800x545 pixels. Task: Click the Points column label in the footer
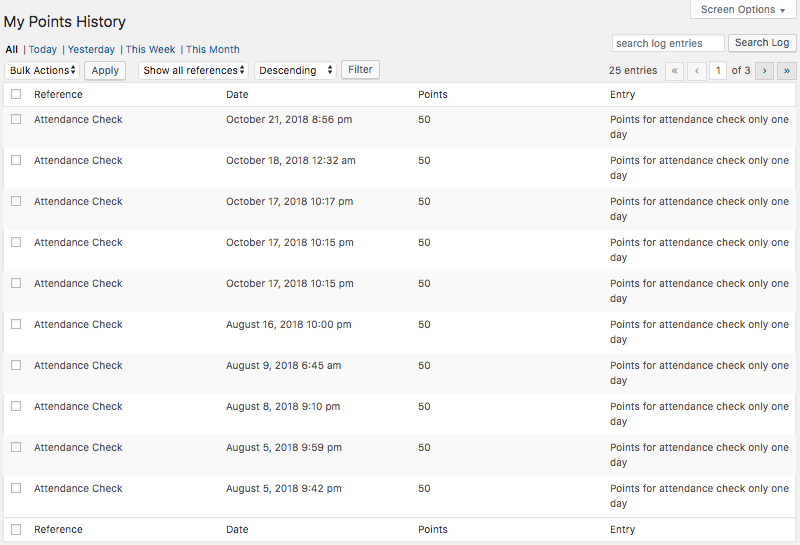(433, 530)
